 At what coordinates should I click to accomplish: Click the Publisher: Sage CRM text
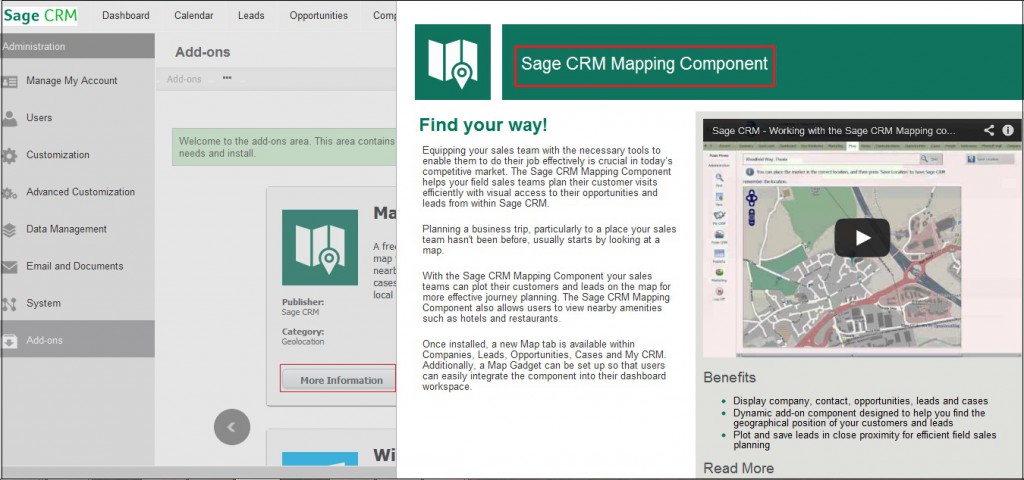pos(303,307)
